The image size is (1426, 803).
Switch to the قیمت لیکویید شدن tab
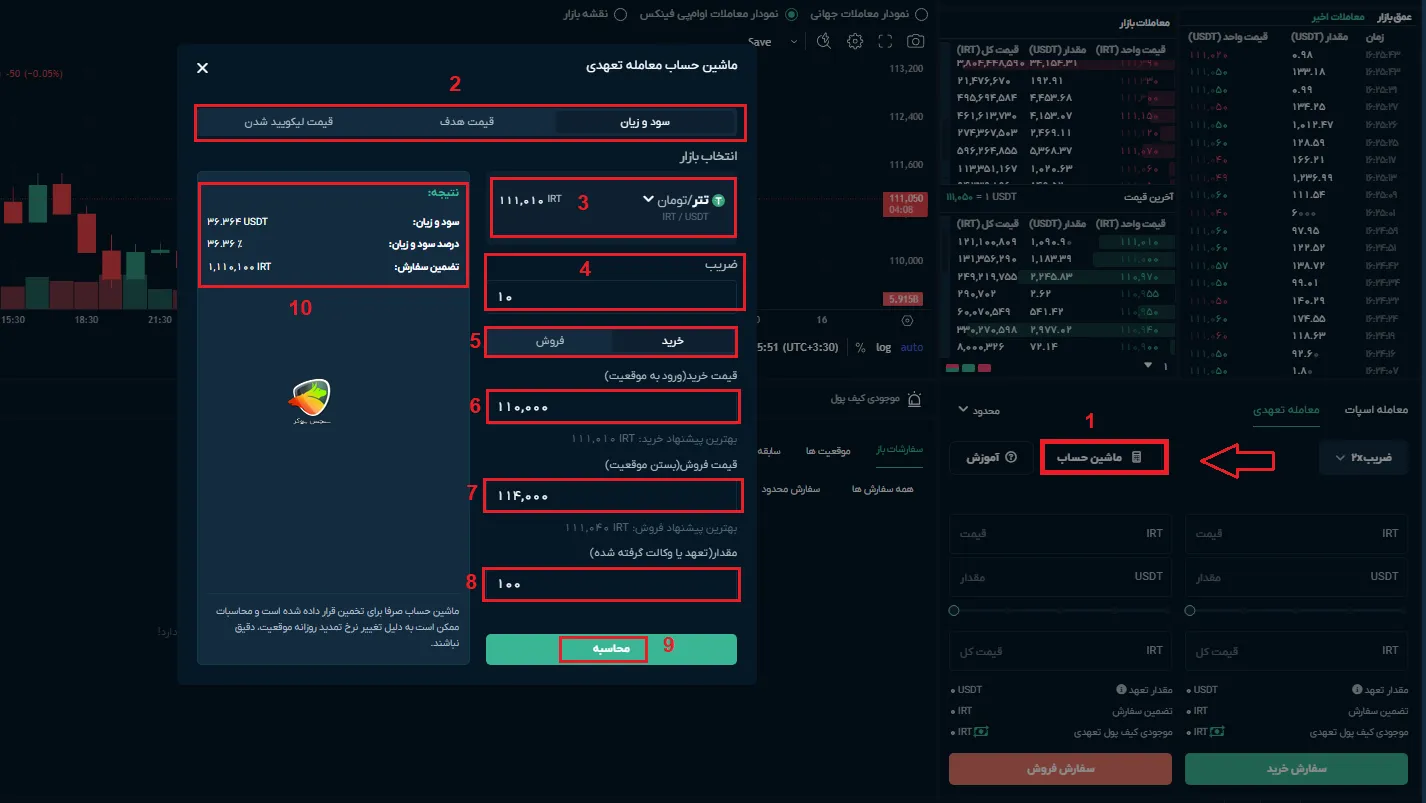288,122
